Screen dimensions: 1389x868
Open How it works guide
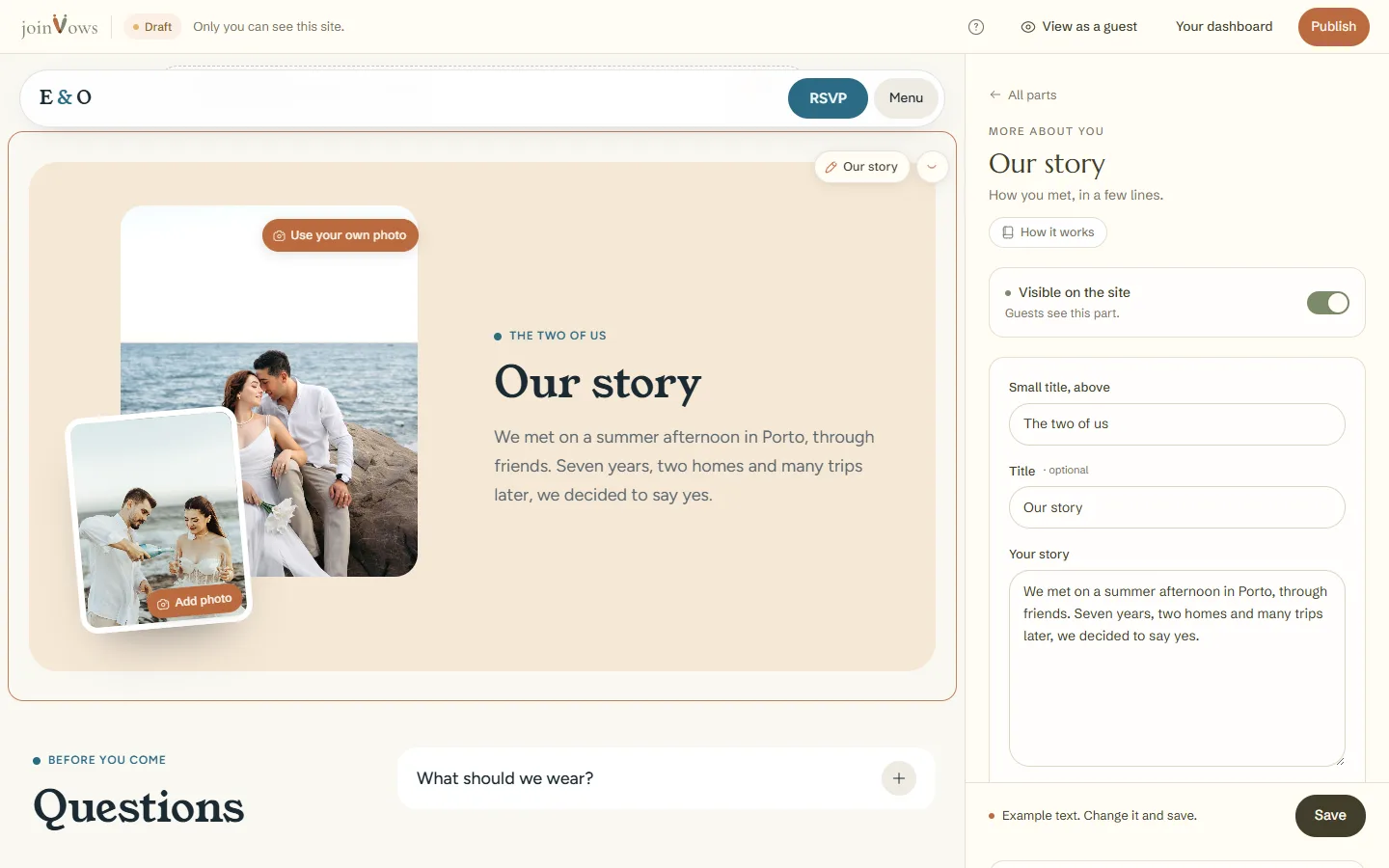click(1048, 232)
